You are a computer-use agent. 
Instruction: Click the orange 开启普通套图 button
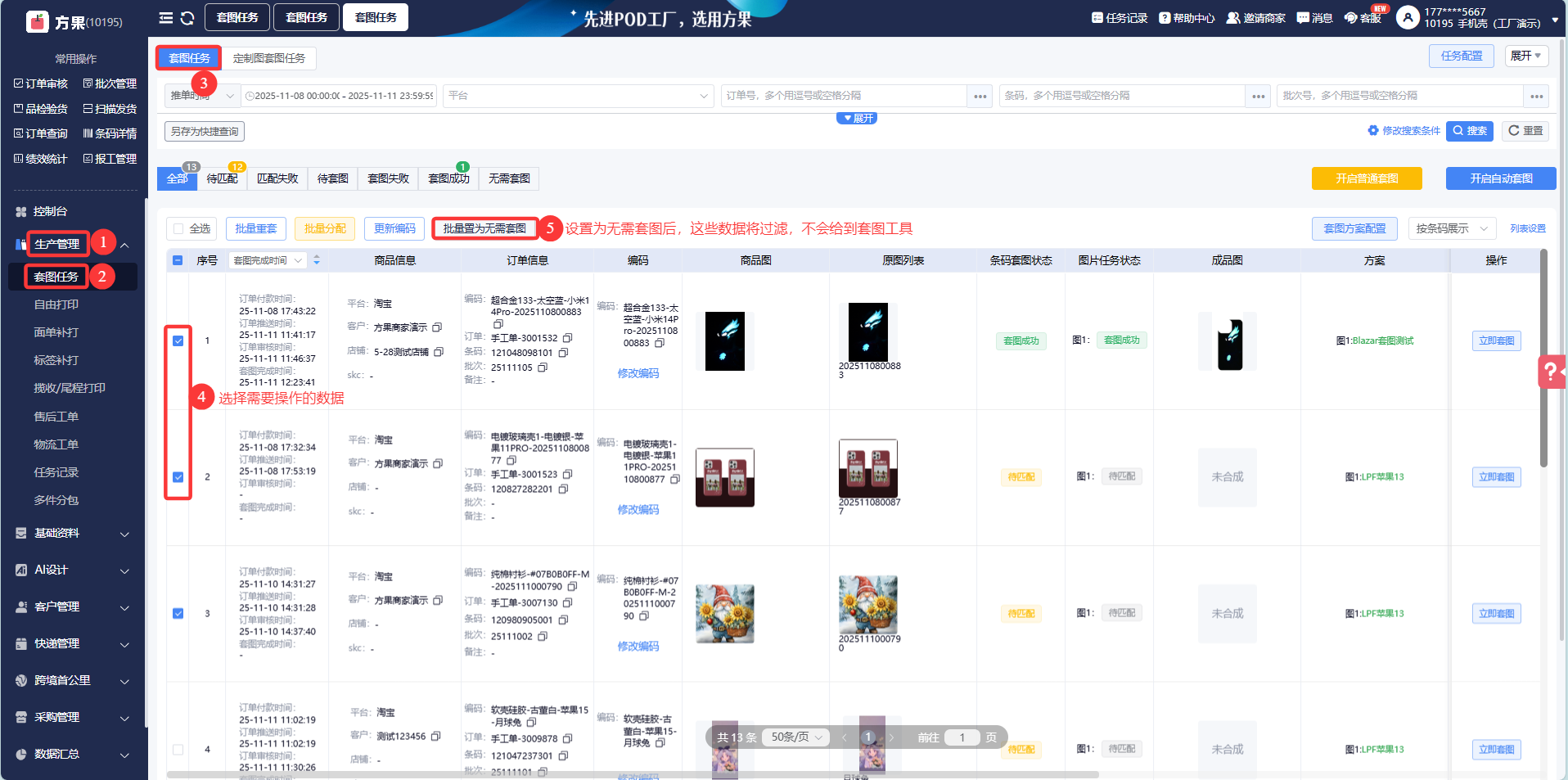tap(1367, 178)
